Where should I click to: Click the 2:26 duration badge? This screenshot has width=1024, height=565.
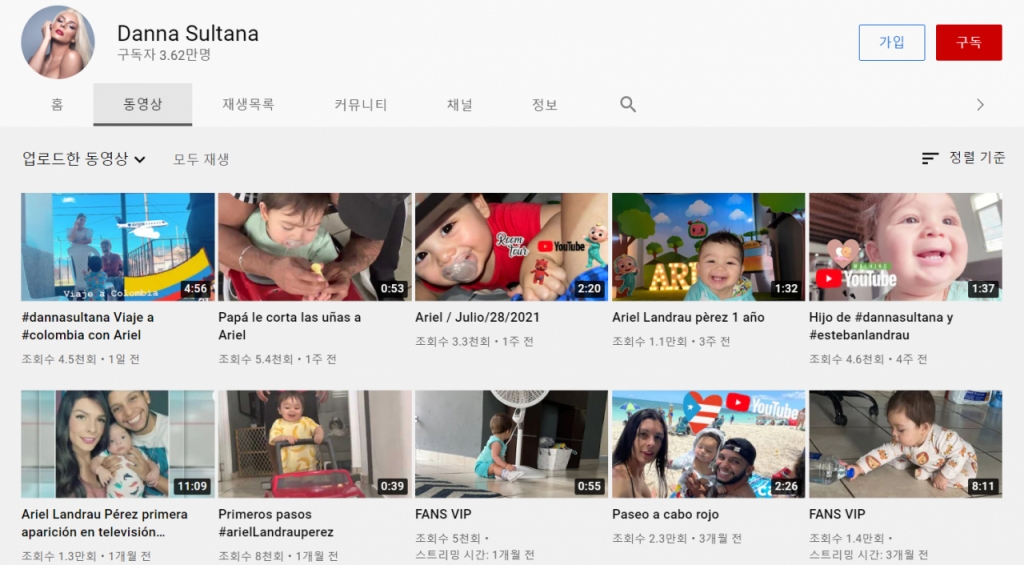786,486
